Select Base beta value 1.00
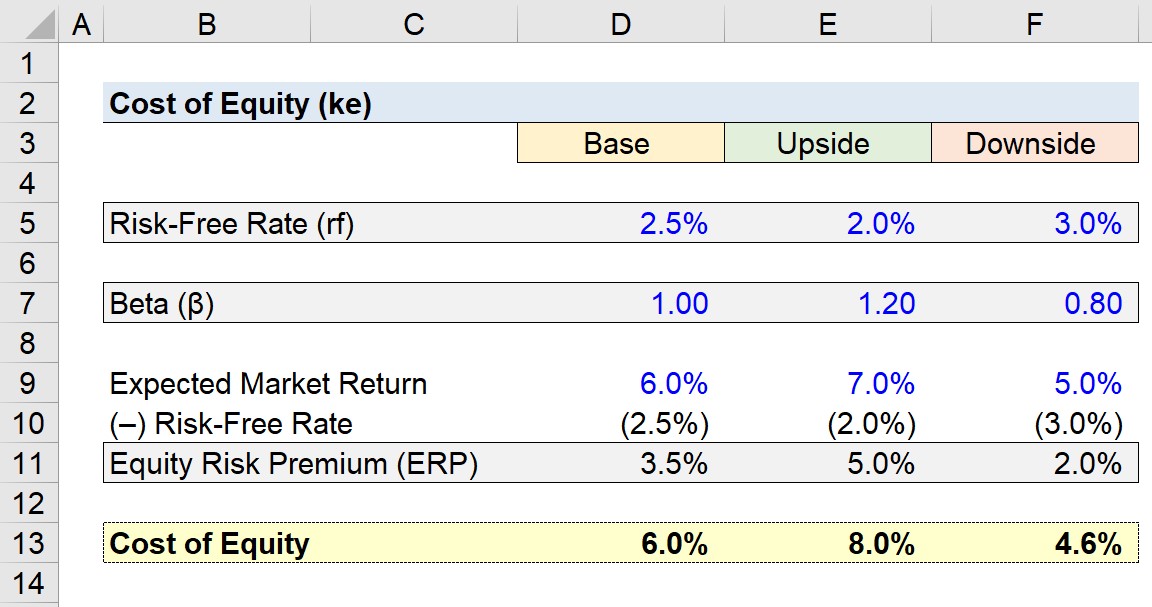The image size is (1152, 607). pyautogui.click(x=621, y=303)
